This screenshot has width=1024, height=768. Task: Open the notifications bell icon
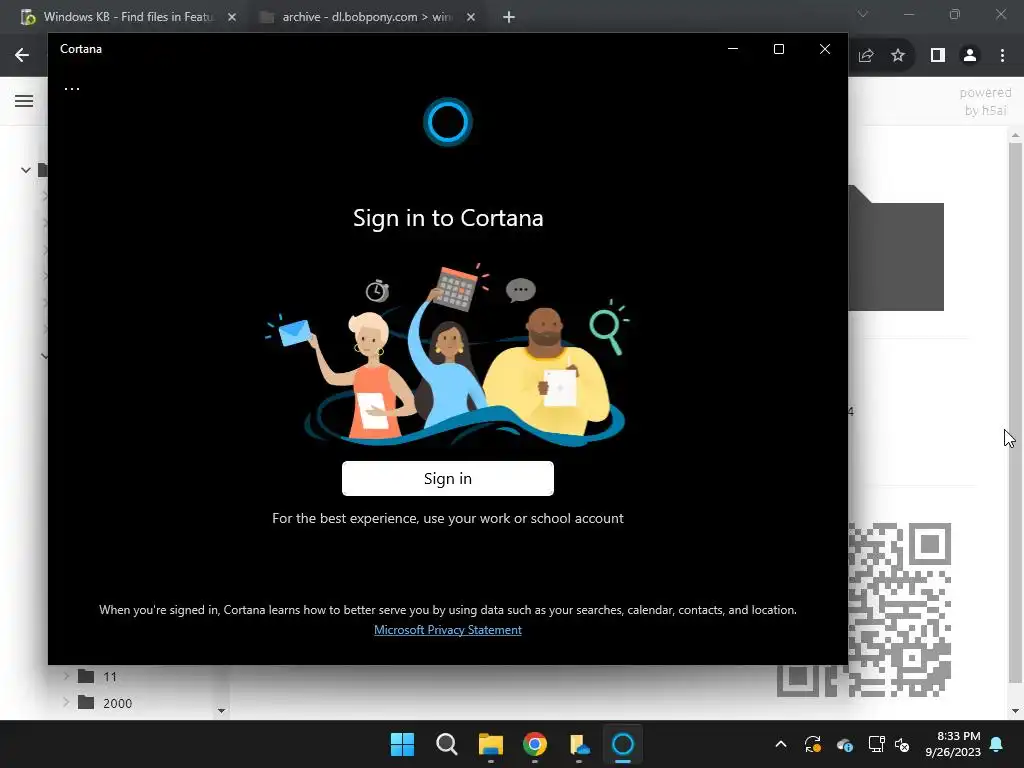[x=997, y=744]
